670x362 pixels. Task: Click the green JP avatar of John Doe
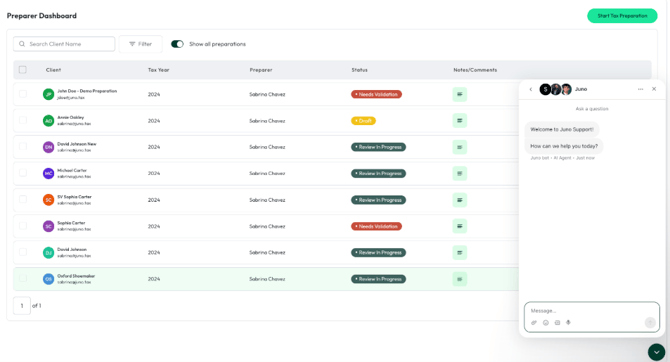48,94
